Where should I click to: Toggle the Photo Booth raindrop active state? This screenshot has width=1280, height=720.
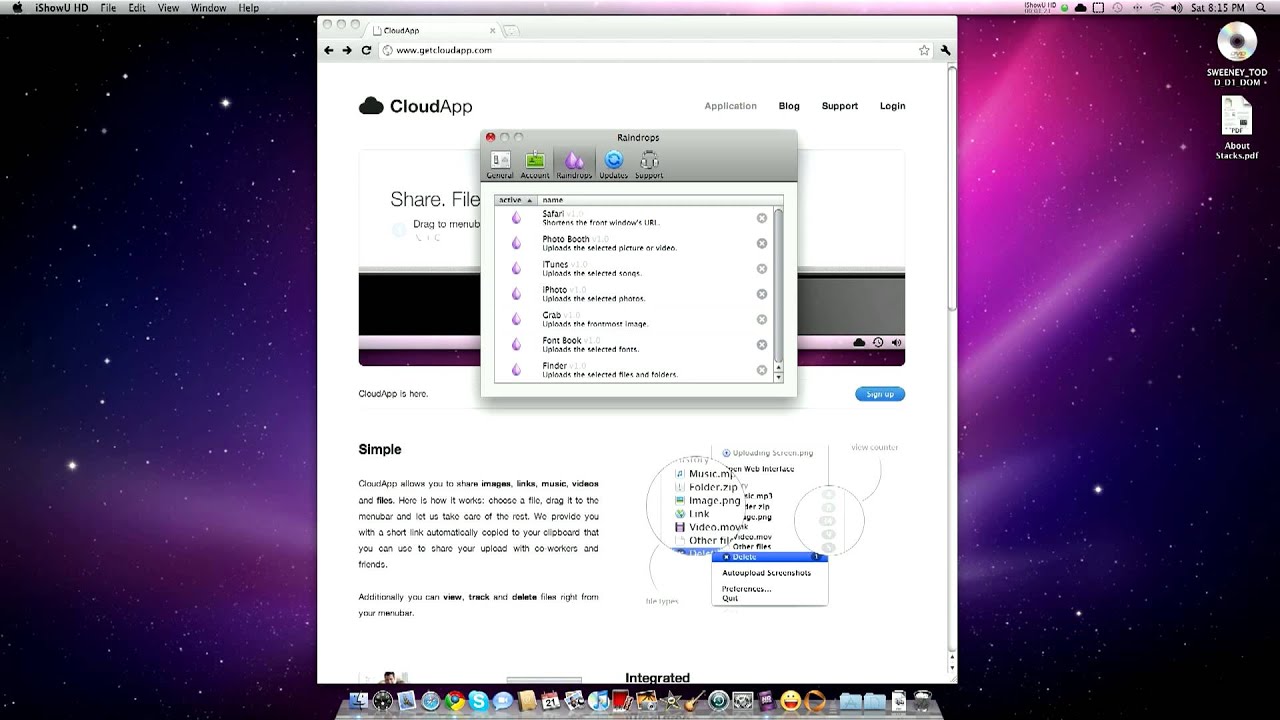pos(516,243)
